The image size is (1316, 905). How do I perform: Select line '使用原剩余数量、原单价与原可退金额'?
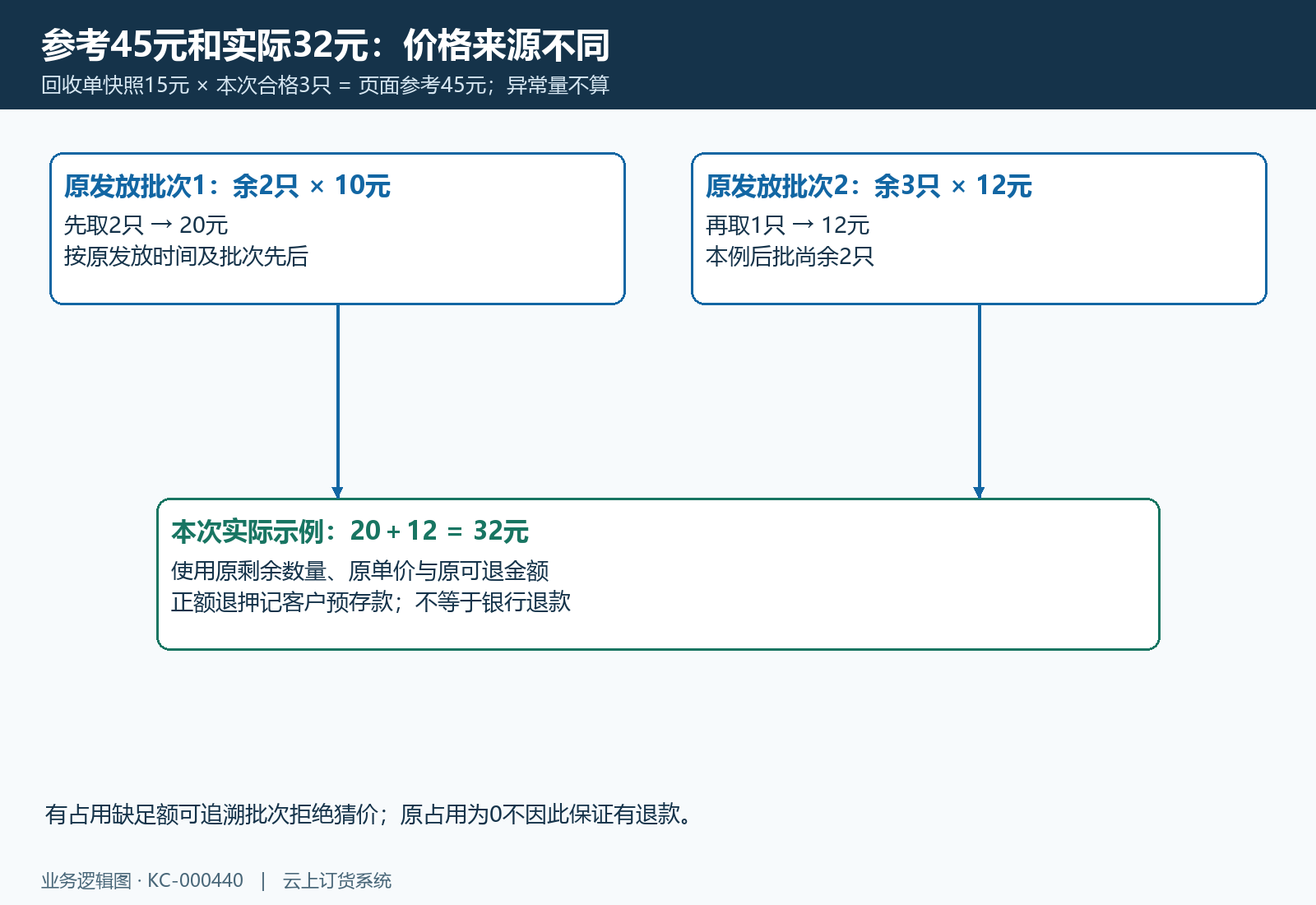click(360, 571)
